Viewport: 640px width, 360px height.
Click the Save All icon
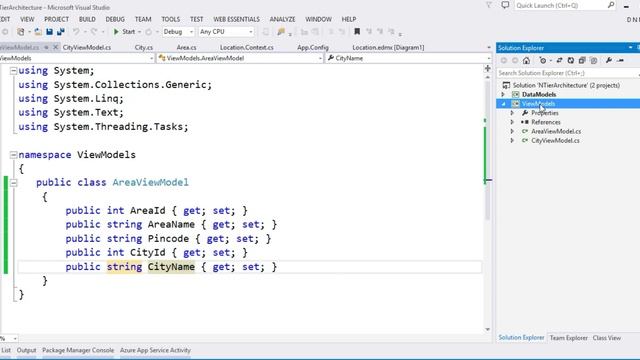(x=61, y=31)
